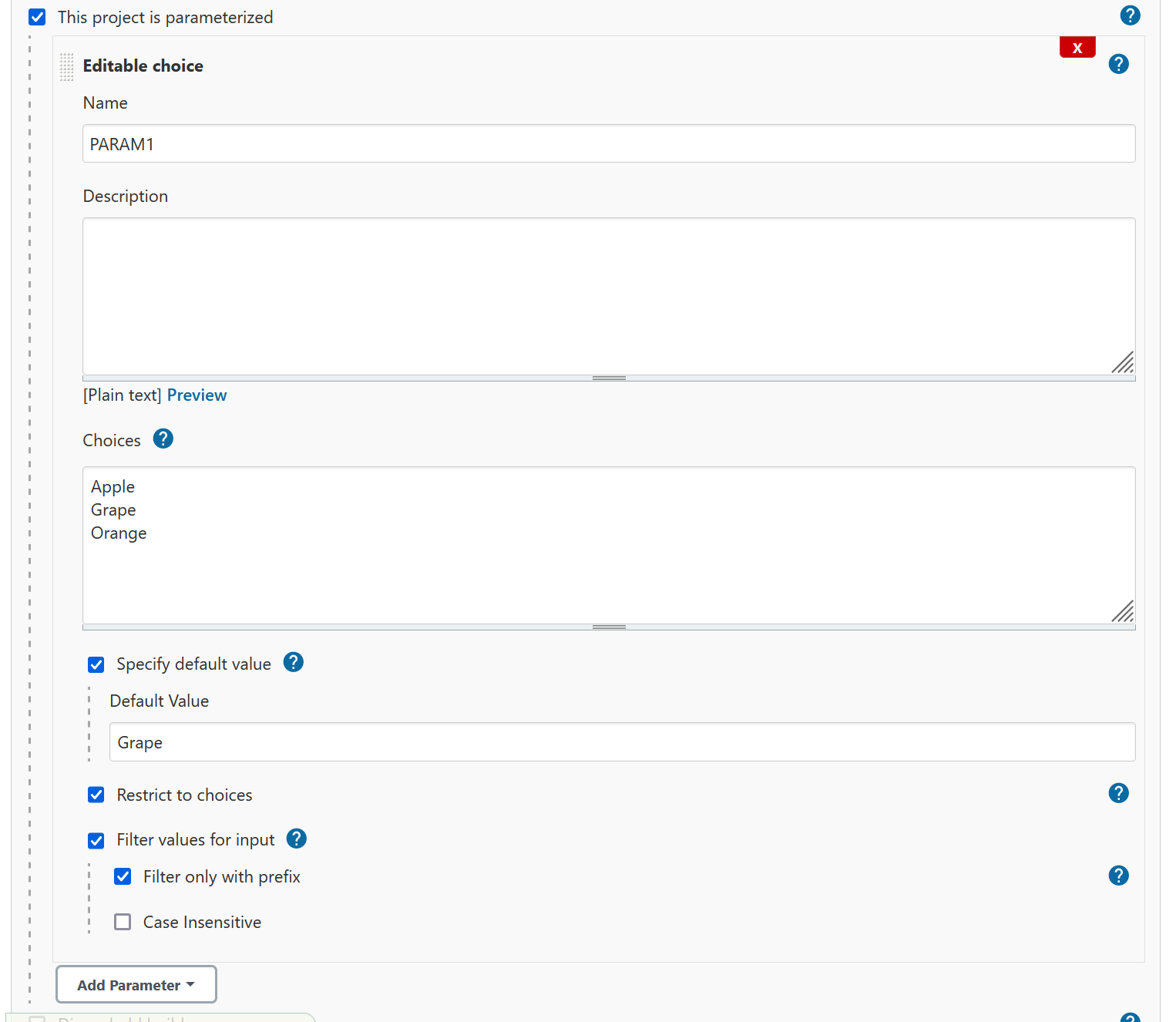Click the 'Orange' line in Choices

119,533
